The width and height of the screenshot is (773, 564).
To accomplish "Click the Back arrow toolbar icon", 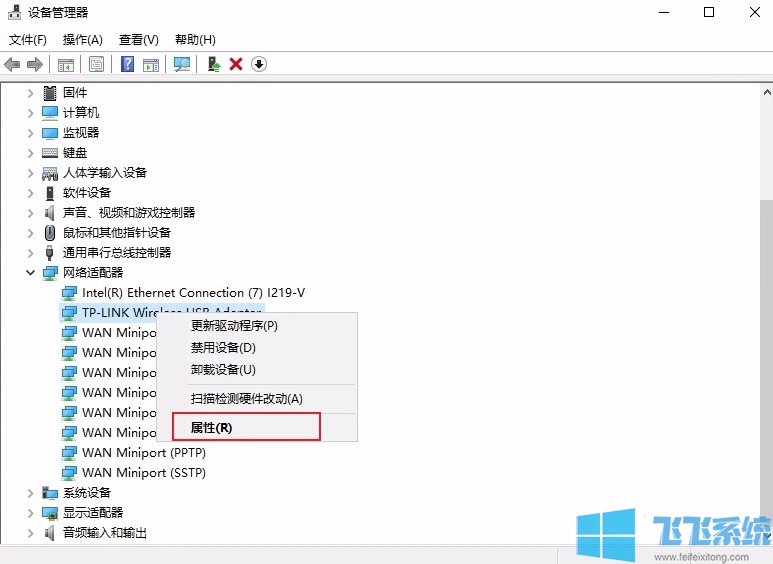I will click(x=12, y=64).
